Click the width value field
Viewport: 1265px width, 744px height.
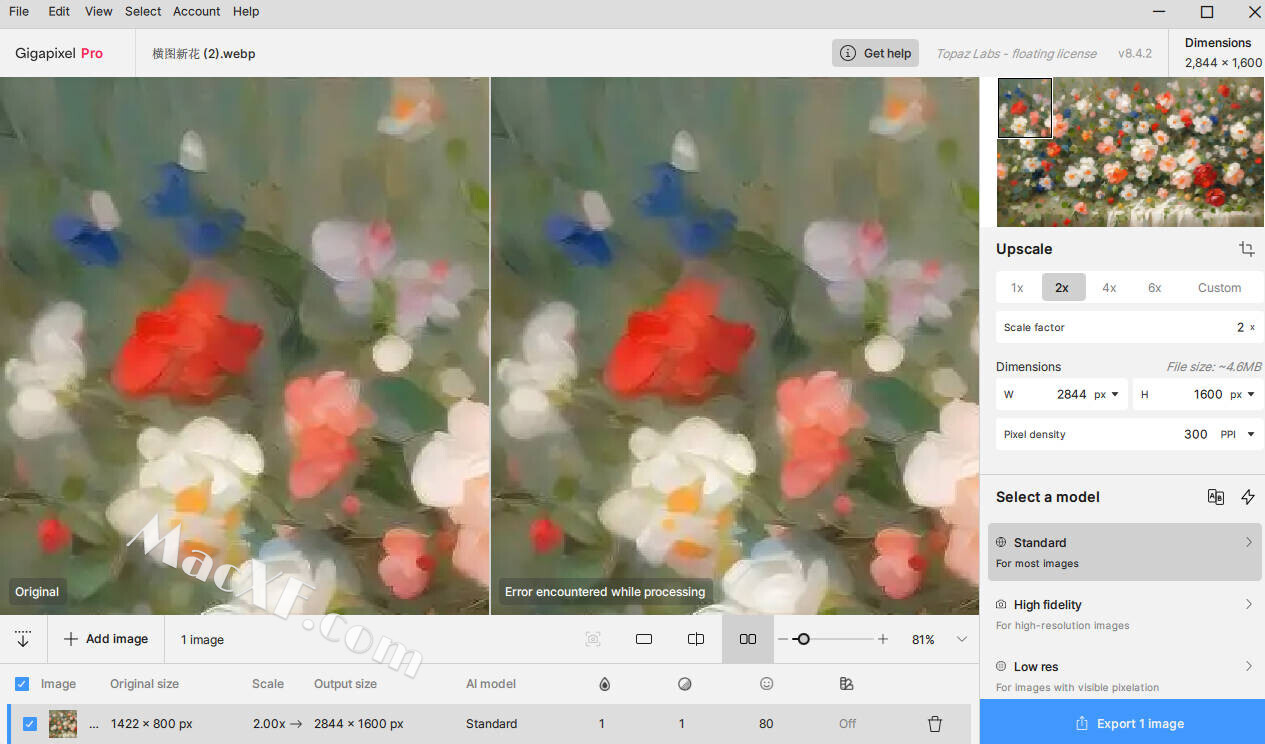coord(1072,395)
